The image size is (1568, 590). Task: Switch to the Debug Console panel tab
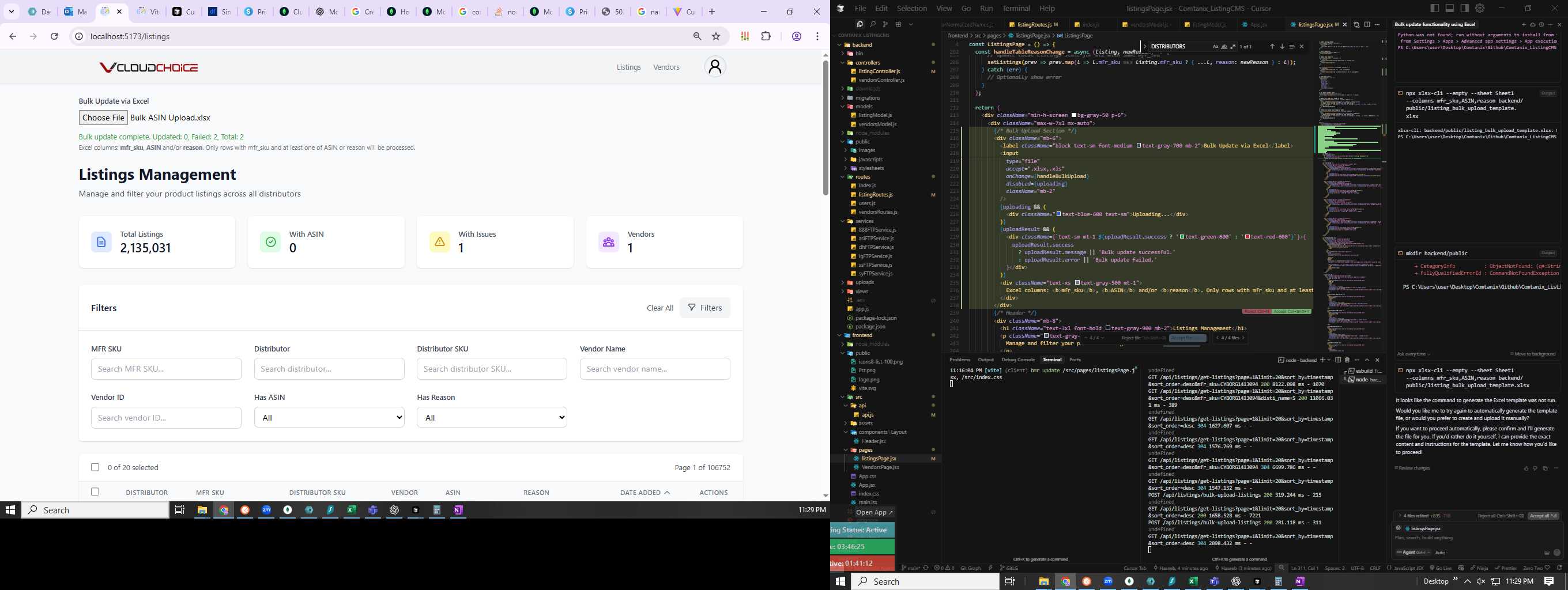1017,360
